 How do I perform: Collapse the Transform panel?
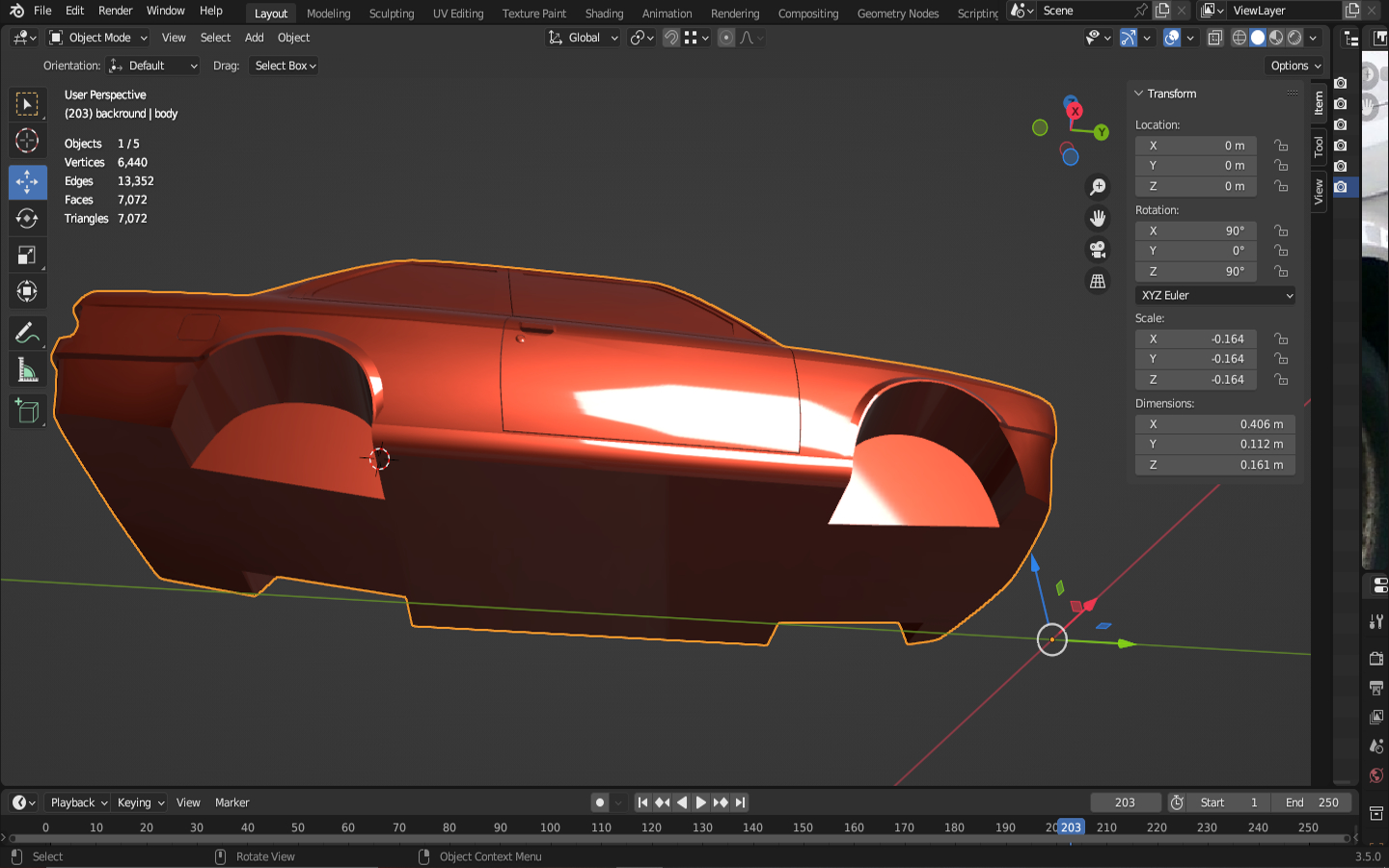(x=1139, y=94)
